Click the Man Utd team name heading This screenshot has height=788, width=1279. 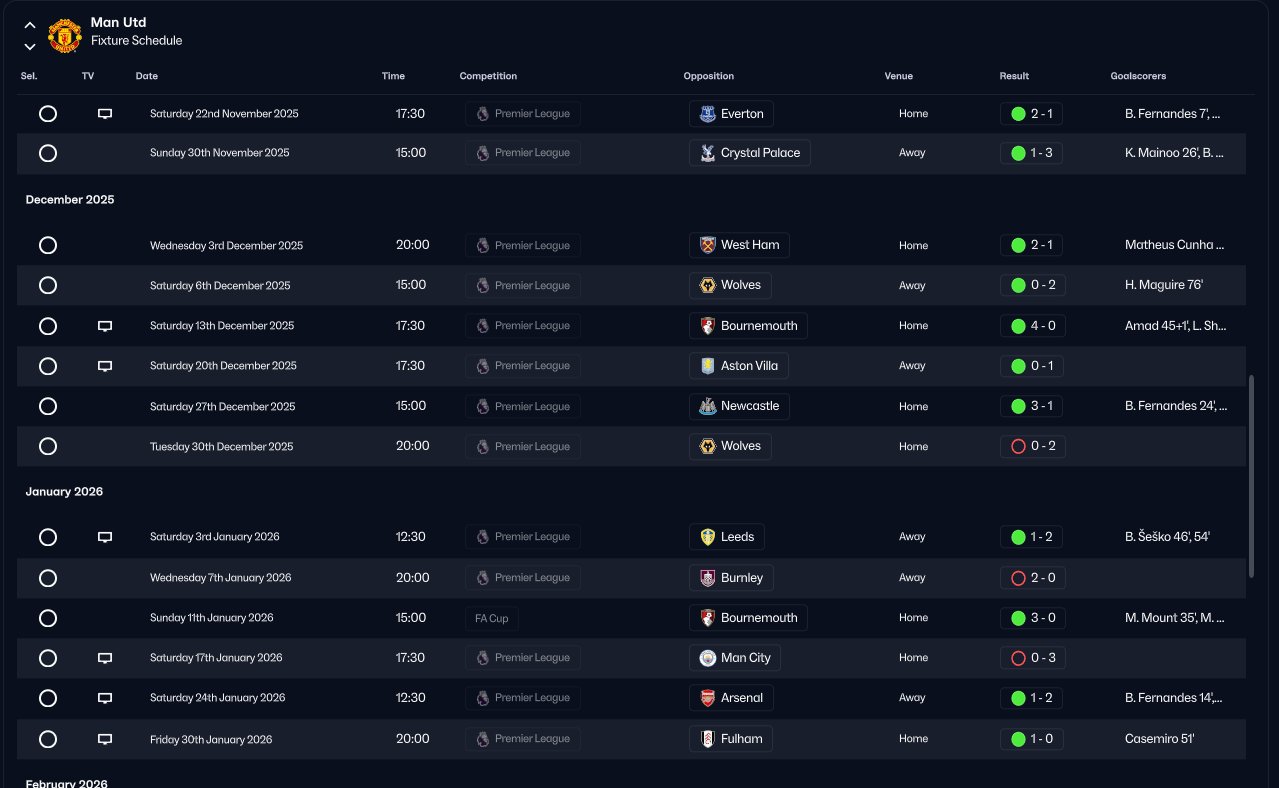[118, 22]
